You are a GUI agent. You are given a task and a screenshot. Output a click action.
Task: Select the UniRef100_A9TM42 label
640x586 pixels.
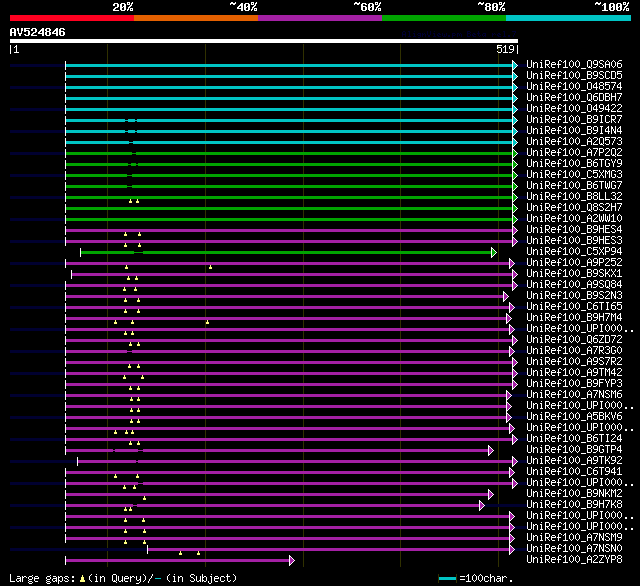(574, 373)
